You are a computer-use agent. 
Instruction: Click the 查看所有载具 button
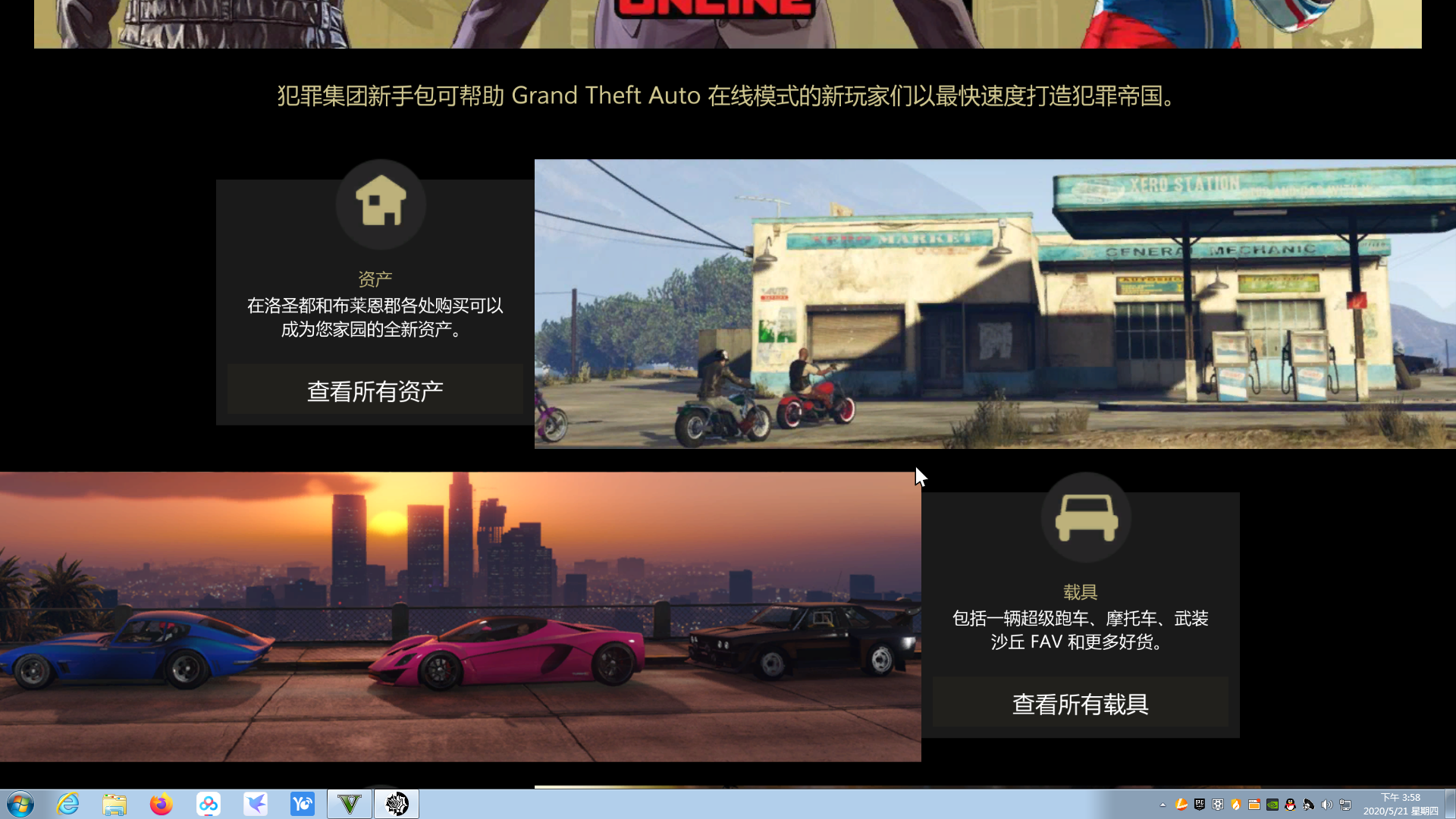[x=1080, y=704]
